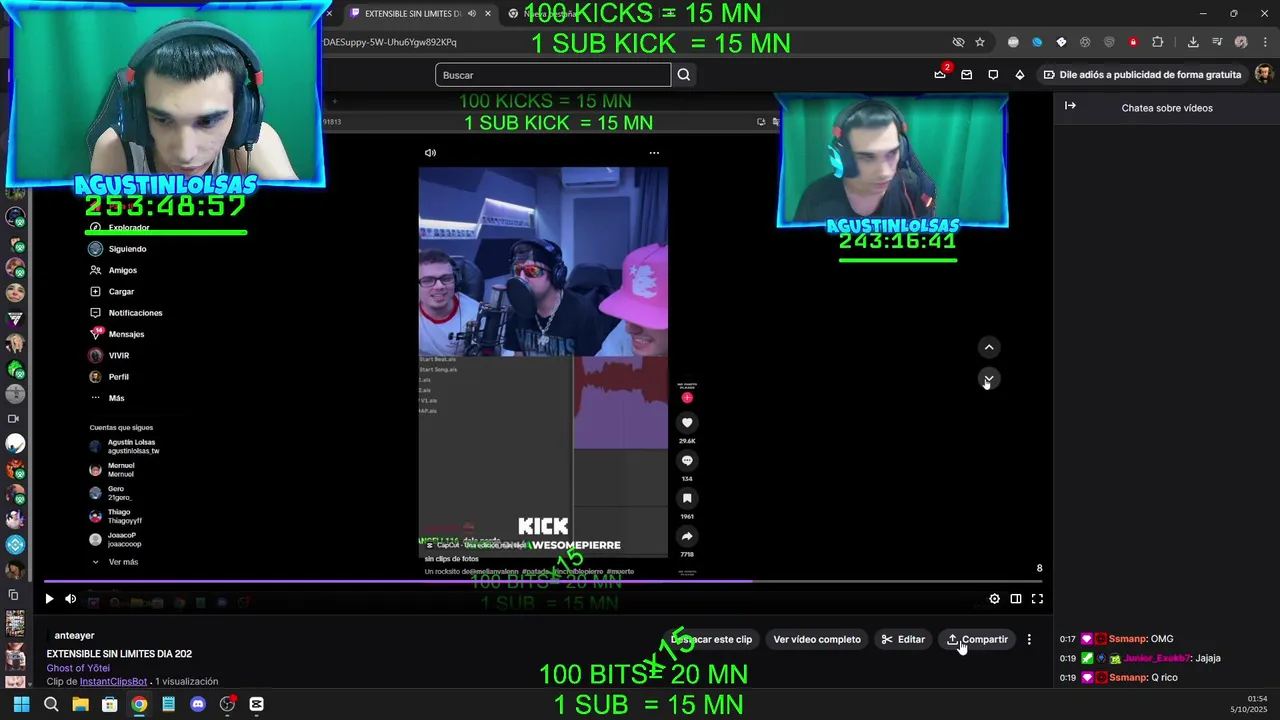Seek along the purple clip progress bar
The height and width of the screenshot is (720, 1280).
pos(545,581)
